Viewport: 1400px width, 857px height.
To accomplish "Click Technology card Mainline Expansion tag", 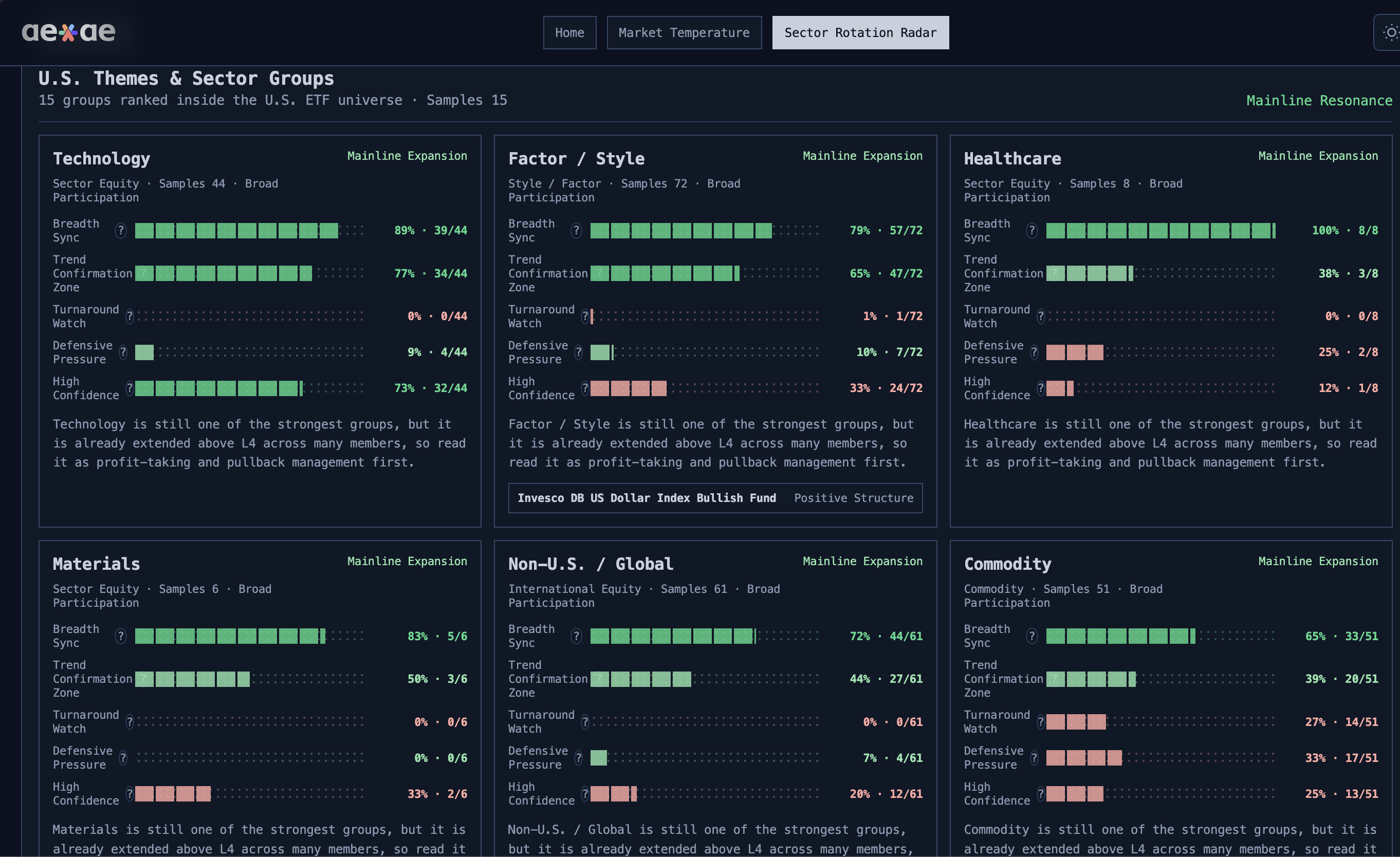I will tap(407, 156).
